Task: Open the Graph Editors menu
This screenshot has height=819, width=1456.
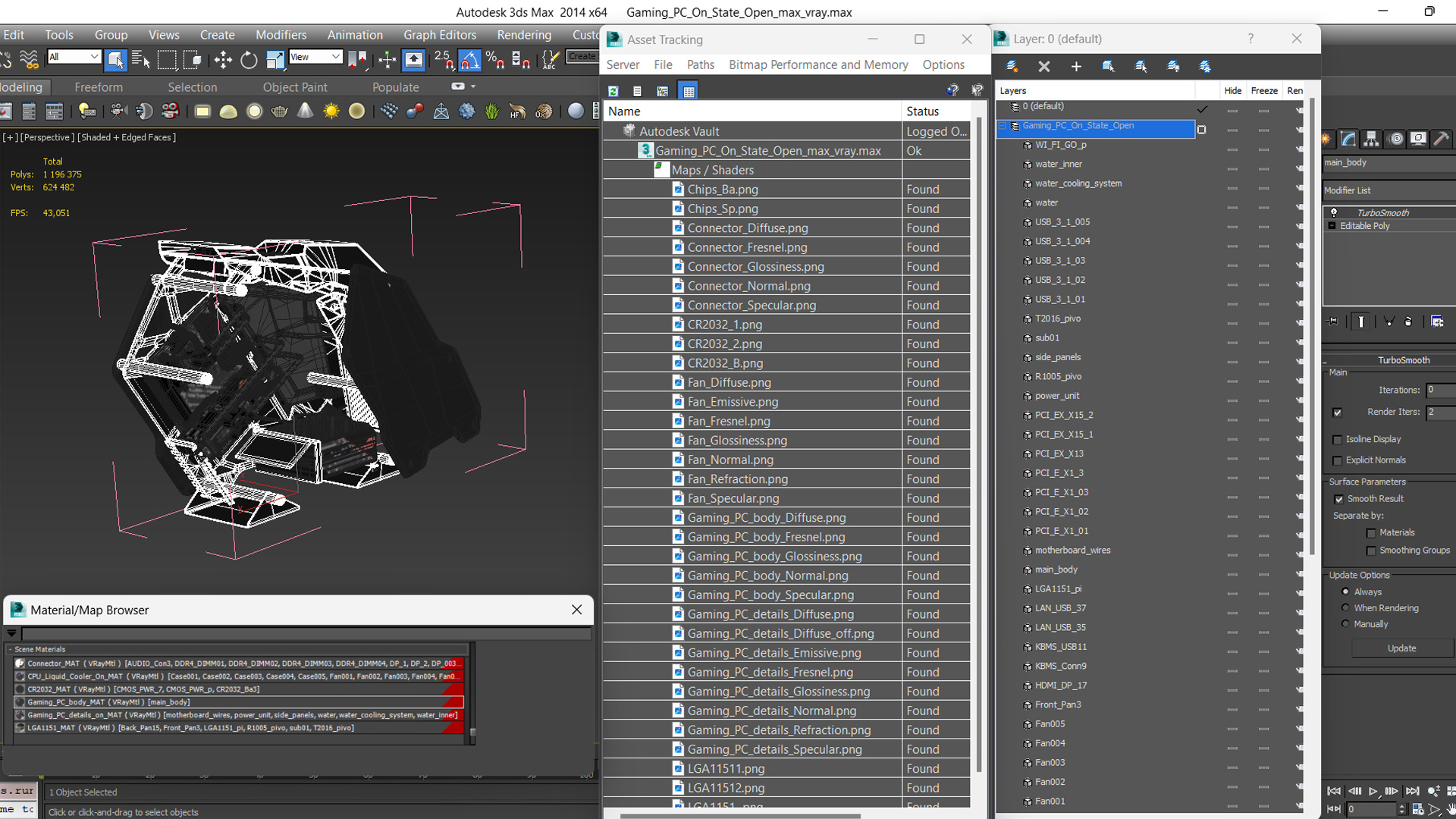Action: [x=440, y=35]
